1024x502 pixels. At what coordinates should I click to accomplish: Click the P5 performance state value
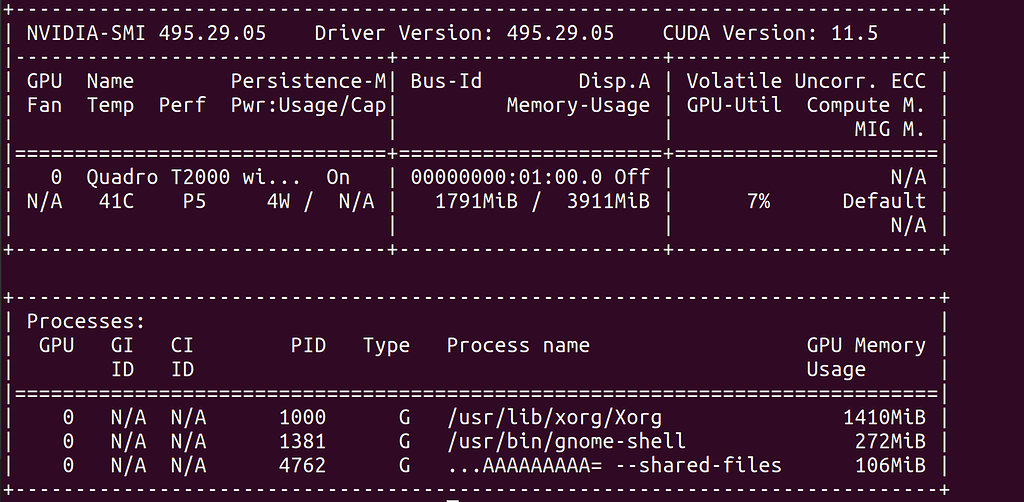tap(194, 201)
